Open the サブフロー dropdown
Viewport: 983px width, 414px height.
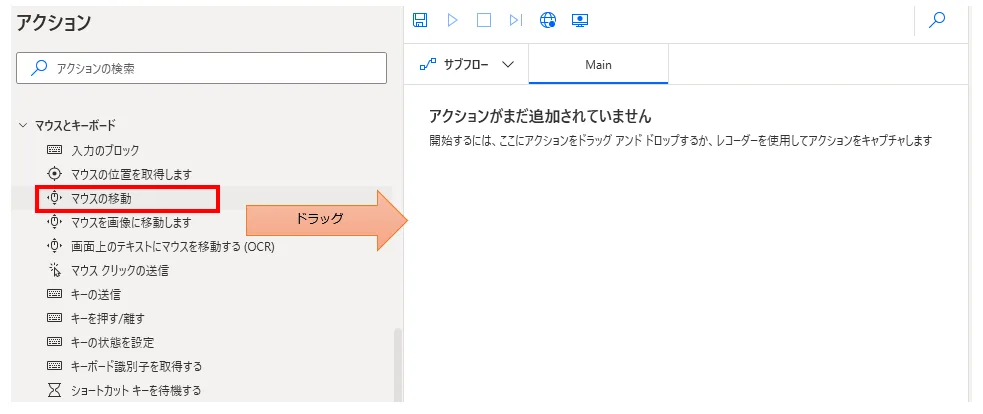tap(466, 64)
